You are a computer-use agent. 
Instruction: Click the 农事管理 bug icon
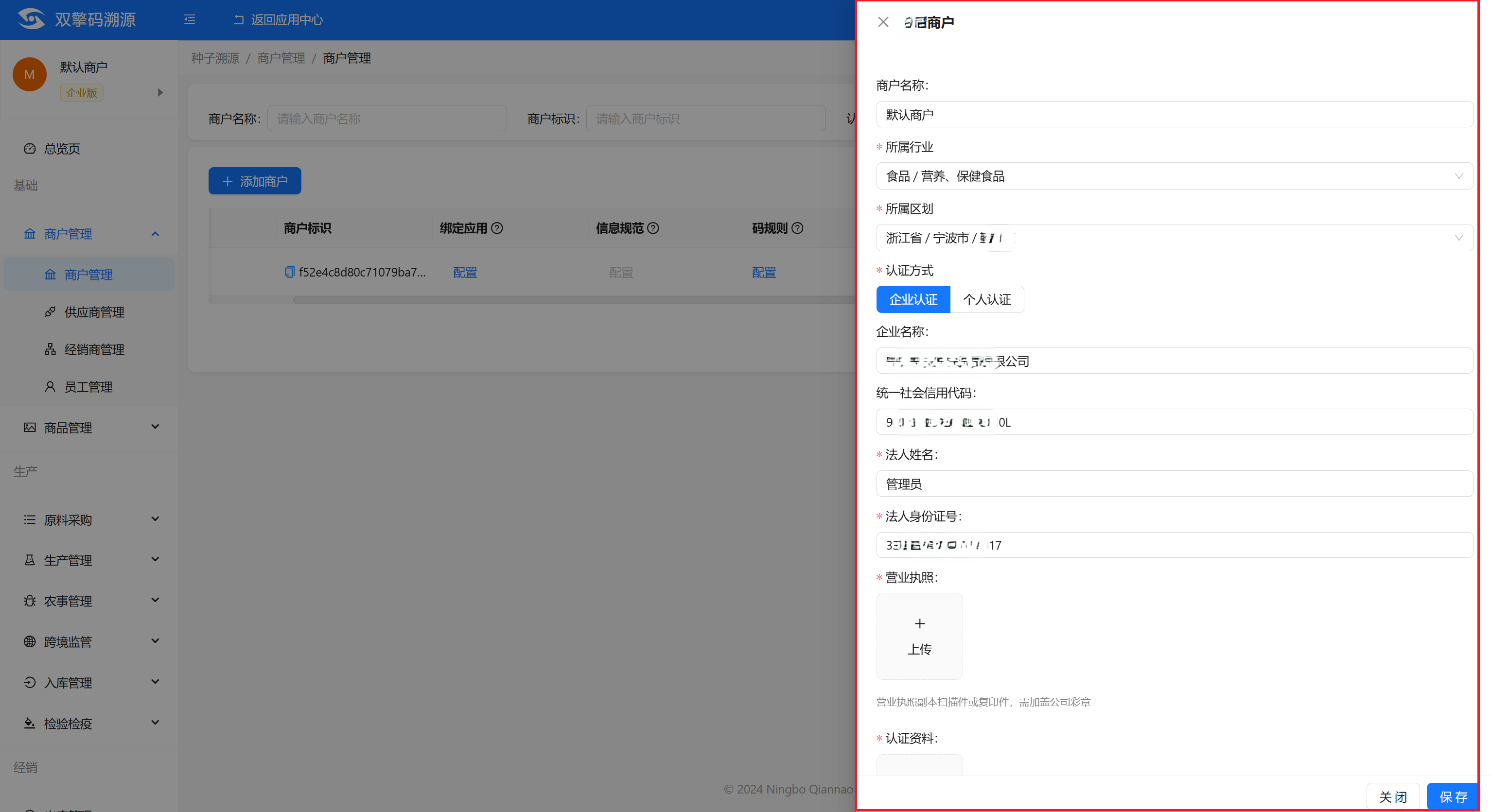[x=30, y=601]
